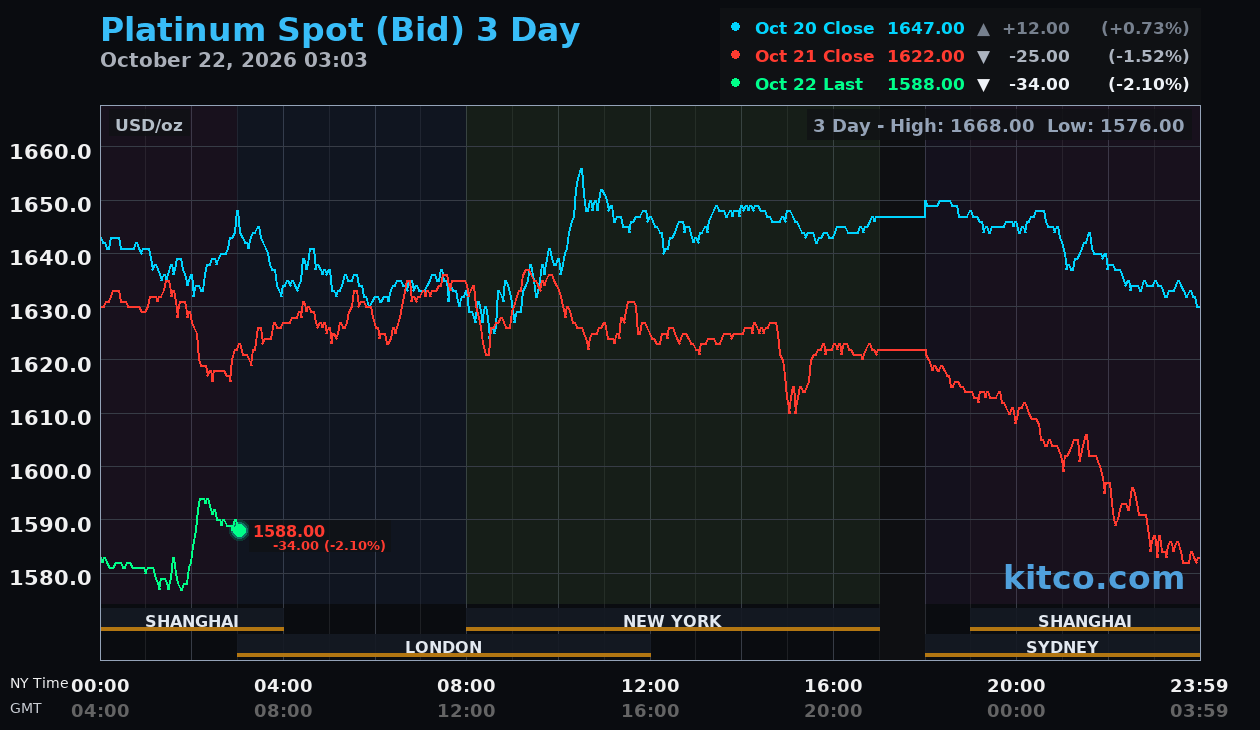Click the Oct 22 Last label

(808, 84)
